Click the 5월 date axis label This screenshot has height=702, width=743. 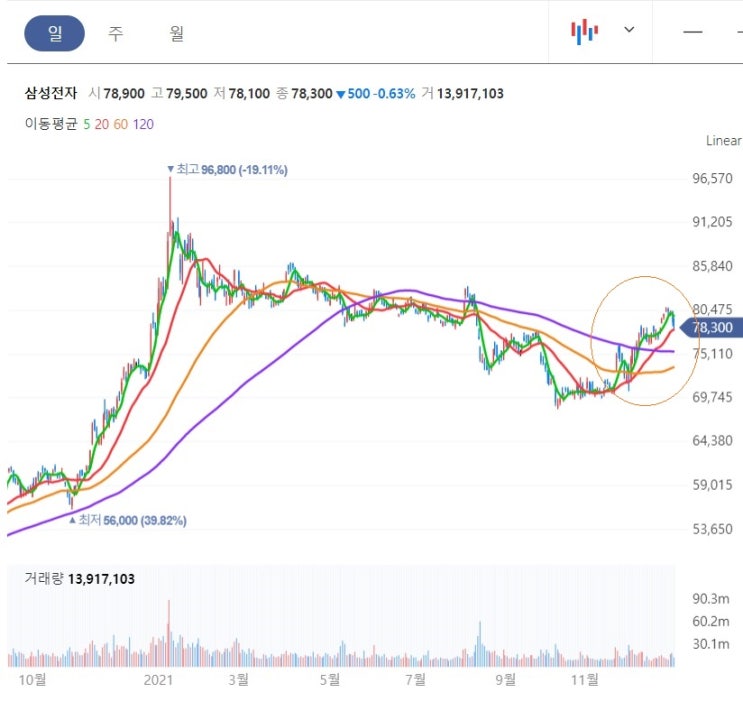pos(330,680)
